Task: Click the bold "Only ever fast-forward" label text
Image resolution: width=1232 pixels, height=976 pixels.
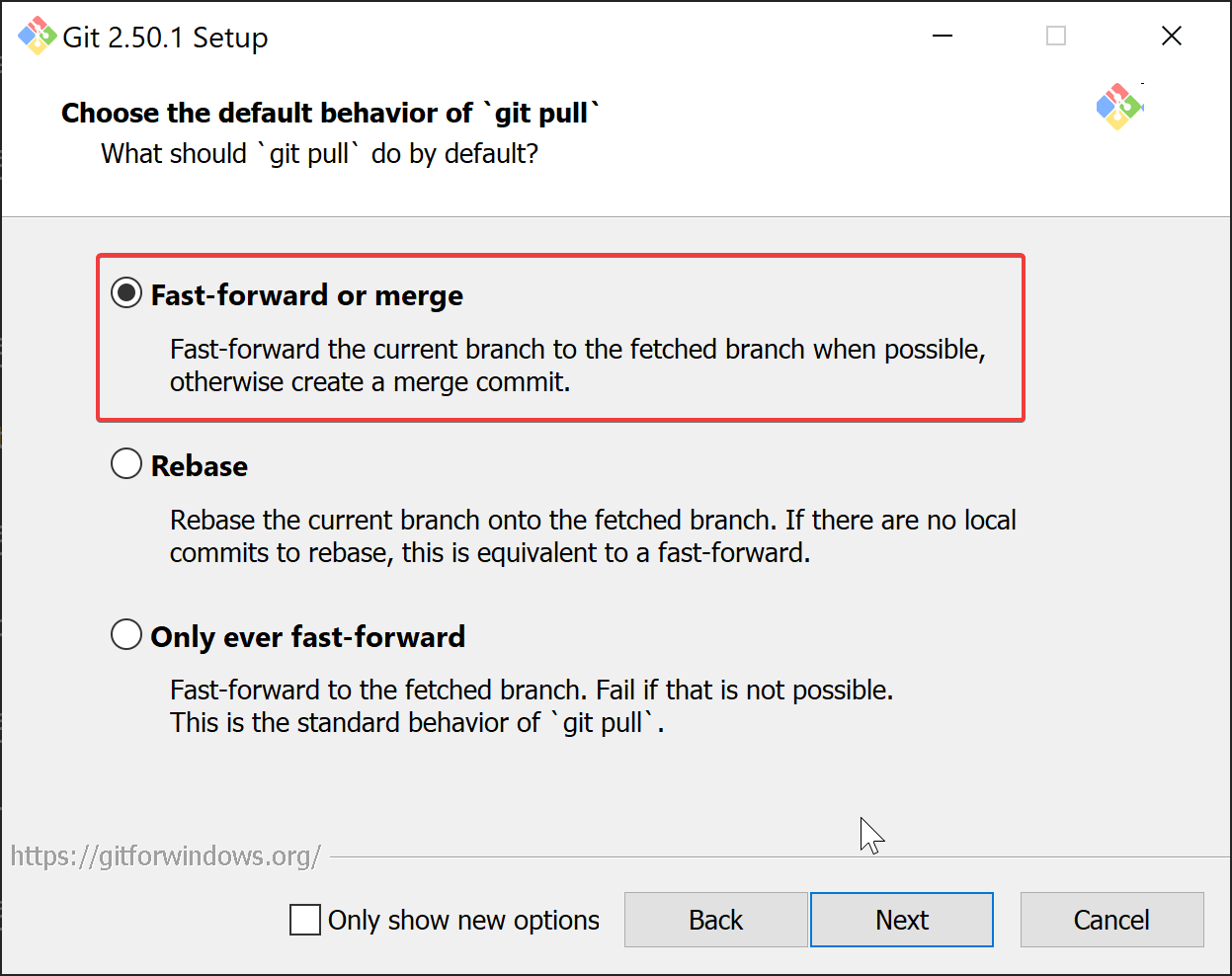Action: coord(307,637)
